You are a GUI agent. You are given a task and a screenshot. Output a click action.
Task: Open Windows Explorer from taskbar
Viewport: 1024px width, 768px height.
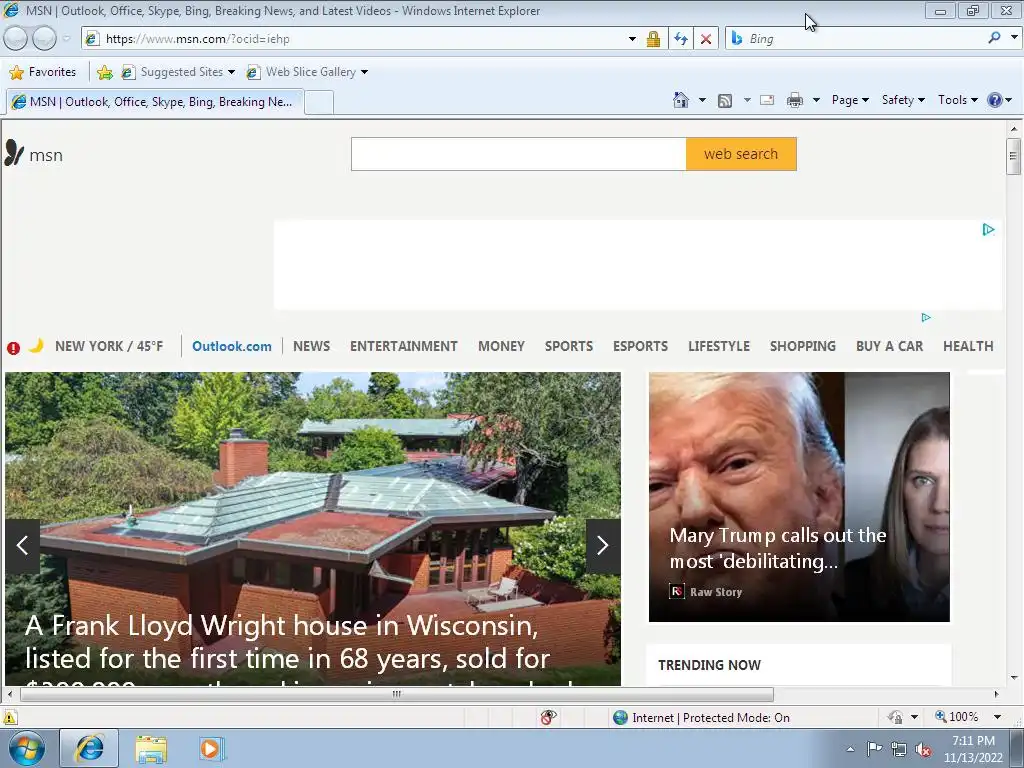pyautogui.click(x=151, y=748)
